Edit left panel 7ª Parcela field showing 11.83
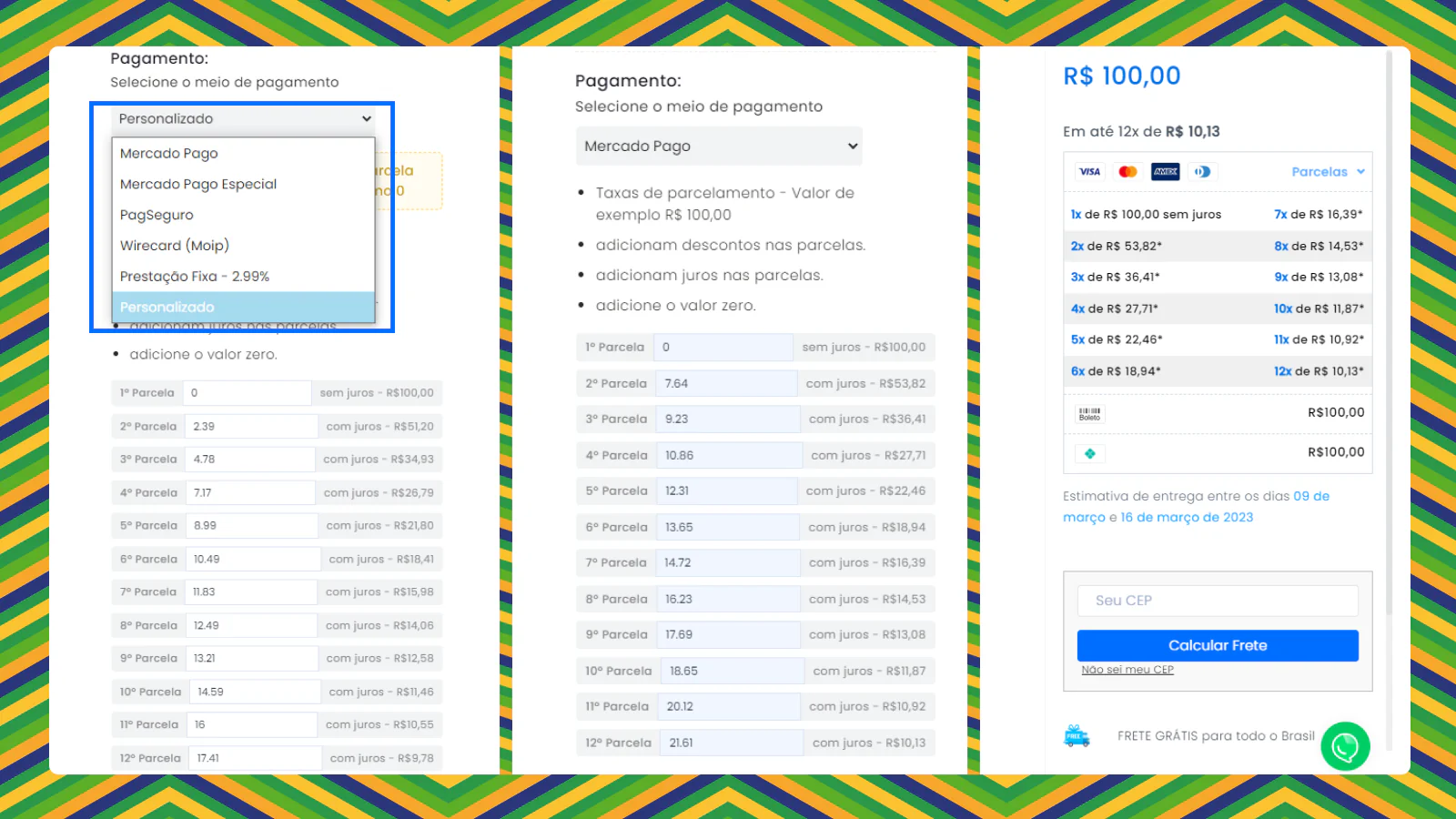This screenshot has height=819, width=1456. point(251,592)
